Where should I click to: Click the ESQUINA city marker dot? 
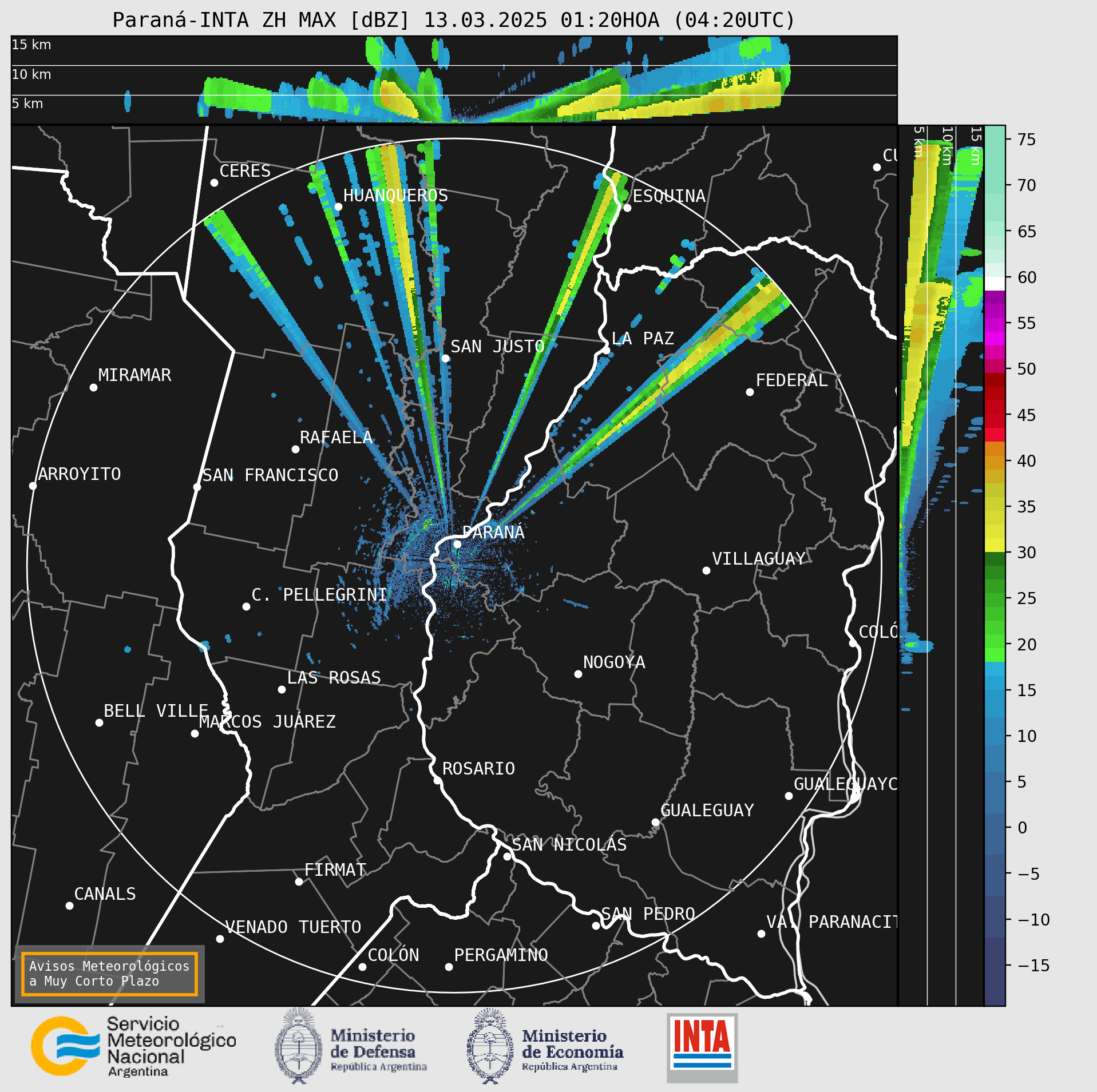(627, 208)
